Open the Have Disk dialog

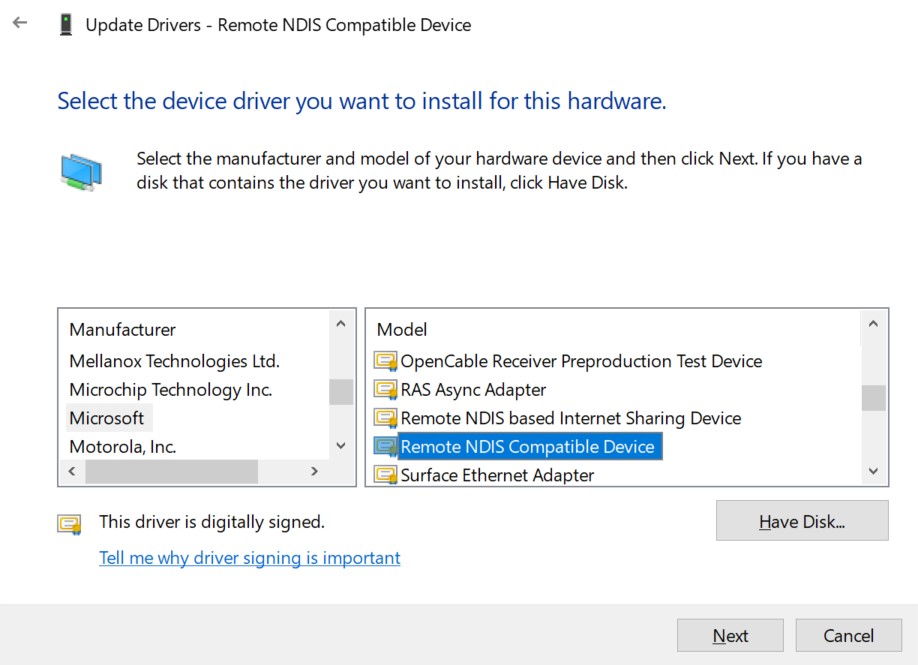801,521
